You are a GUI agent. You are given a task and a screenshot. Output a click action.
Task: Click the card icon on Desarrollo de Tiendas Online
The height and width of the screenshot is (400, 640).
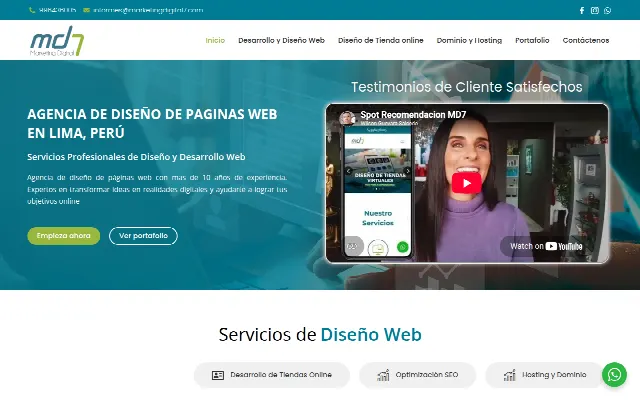218,375
